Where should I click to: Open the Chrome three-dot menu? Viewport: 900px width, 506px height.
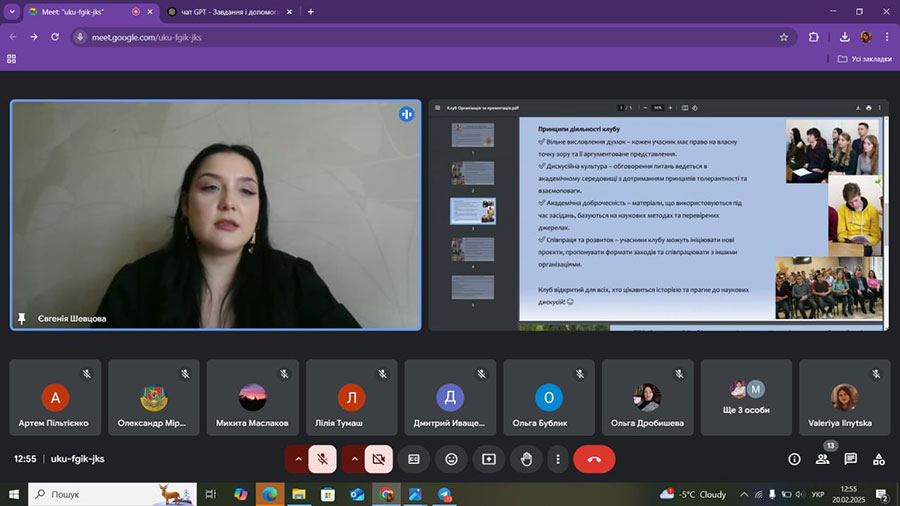pos(887,37)
